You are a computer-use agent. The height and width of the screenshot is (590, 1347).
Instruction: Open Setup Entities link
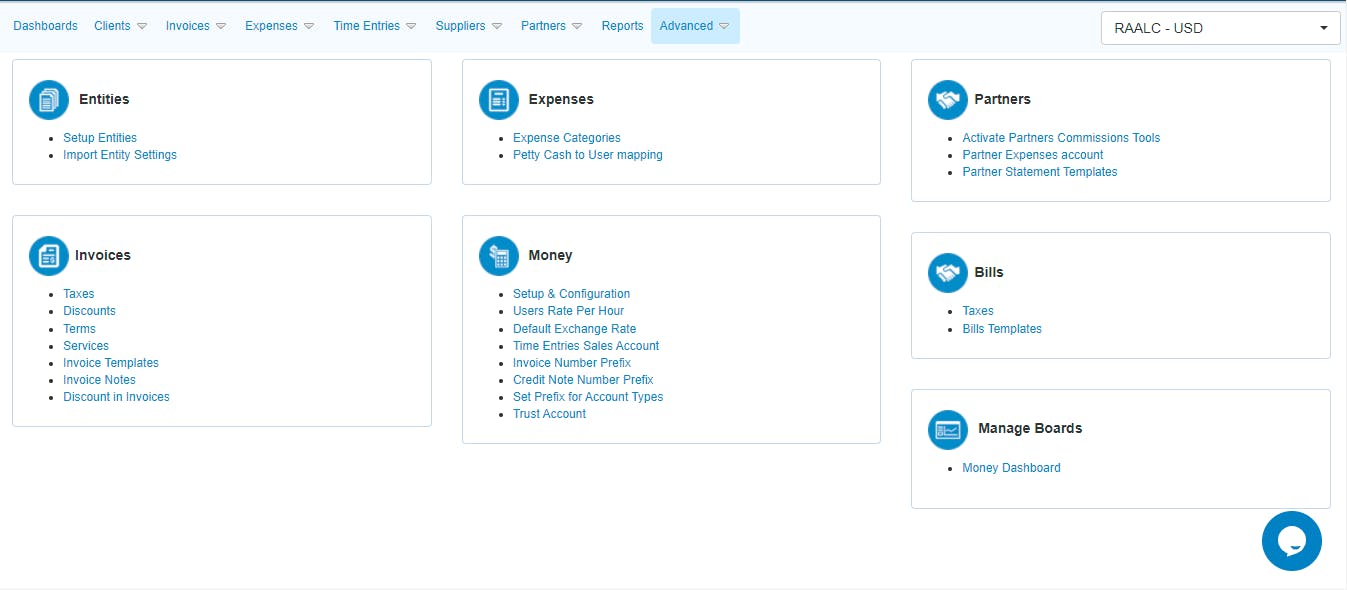click(100, 138)
